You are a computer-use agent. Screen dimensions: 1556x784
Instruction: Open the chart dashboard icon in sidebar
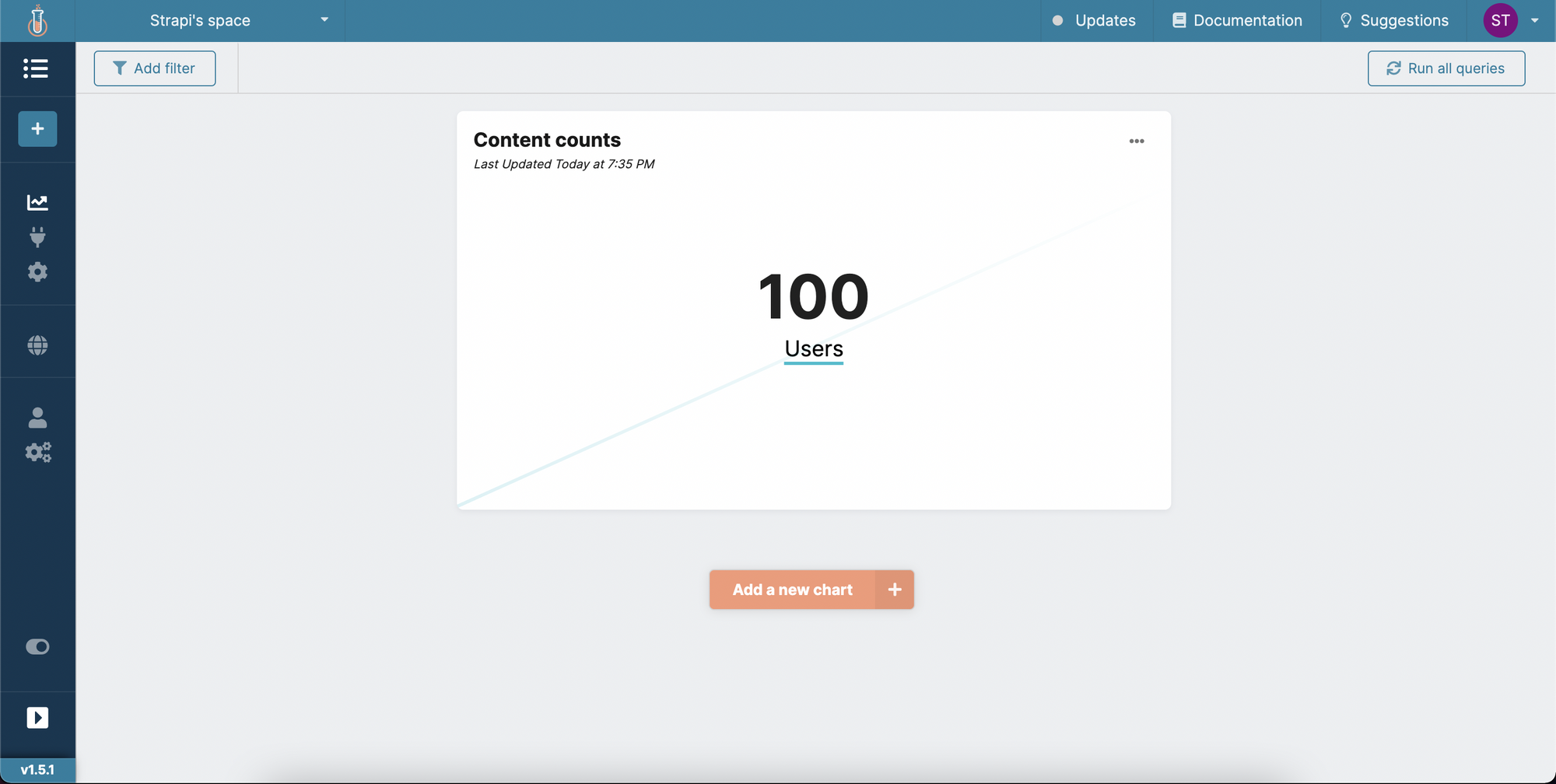tap(37, 203)
